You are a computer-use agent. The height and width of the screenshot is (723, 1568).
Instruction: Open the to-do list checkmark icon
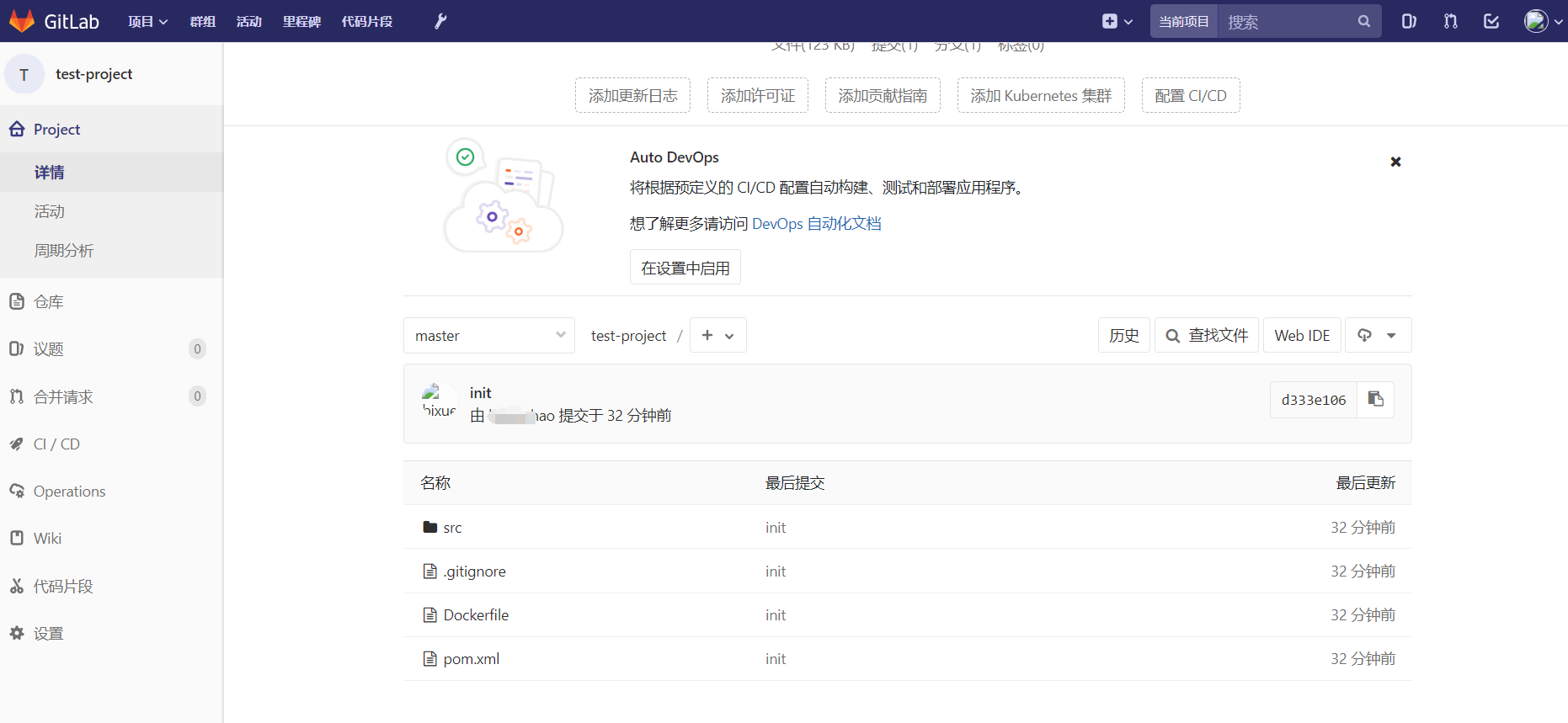[1491, 21]
